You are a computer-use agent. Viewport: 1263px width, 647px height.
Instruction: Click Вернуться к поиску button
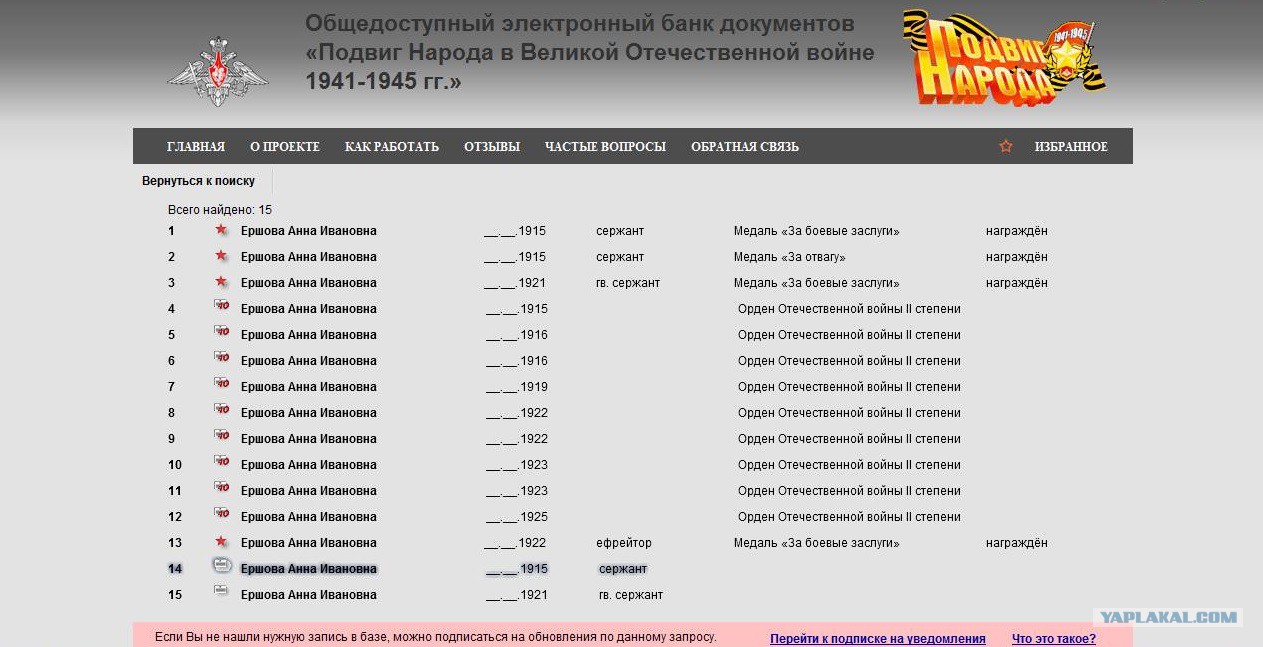[199, 181]
